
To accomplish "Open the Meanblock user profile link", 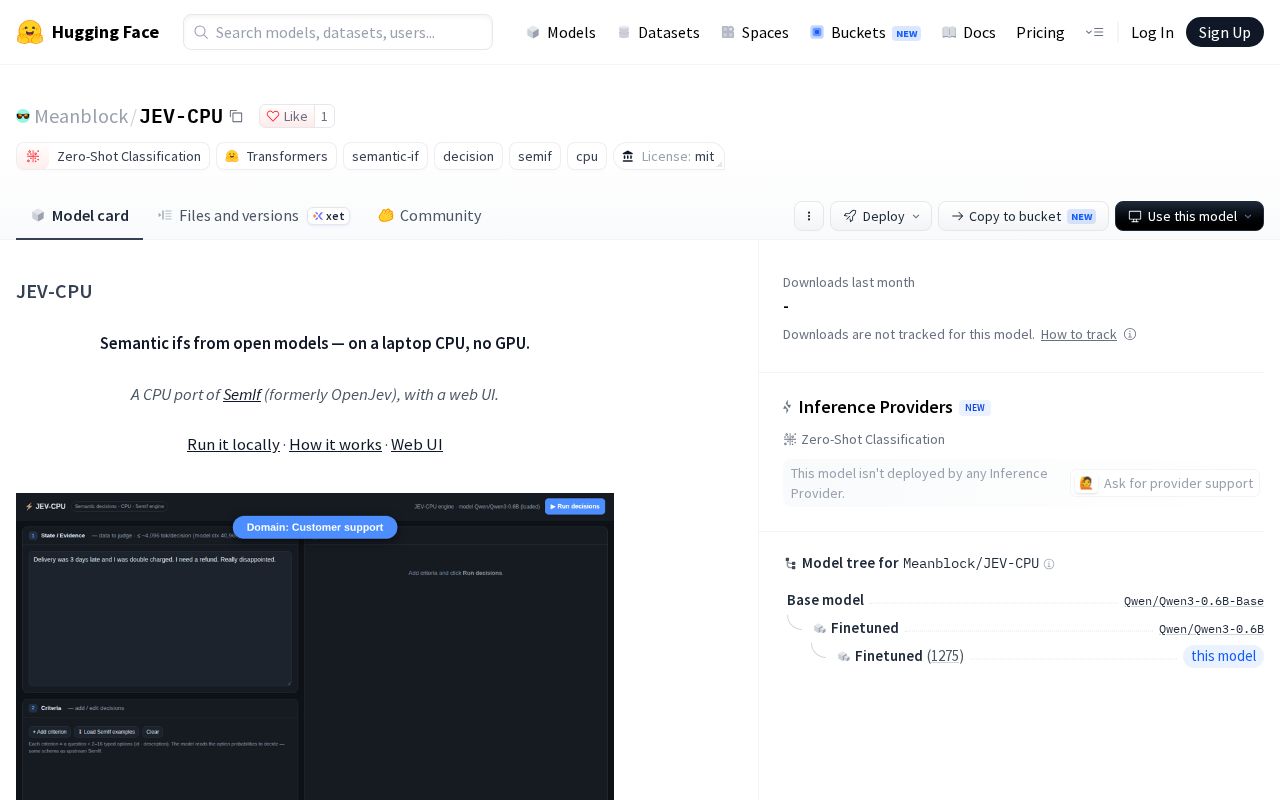I will coord(81,116).
